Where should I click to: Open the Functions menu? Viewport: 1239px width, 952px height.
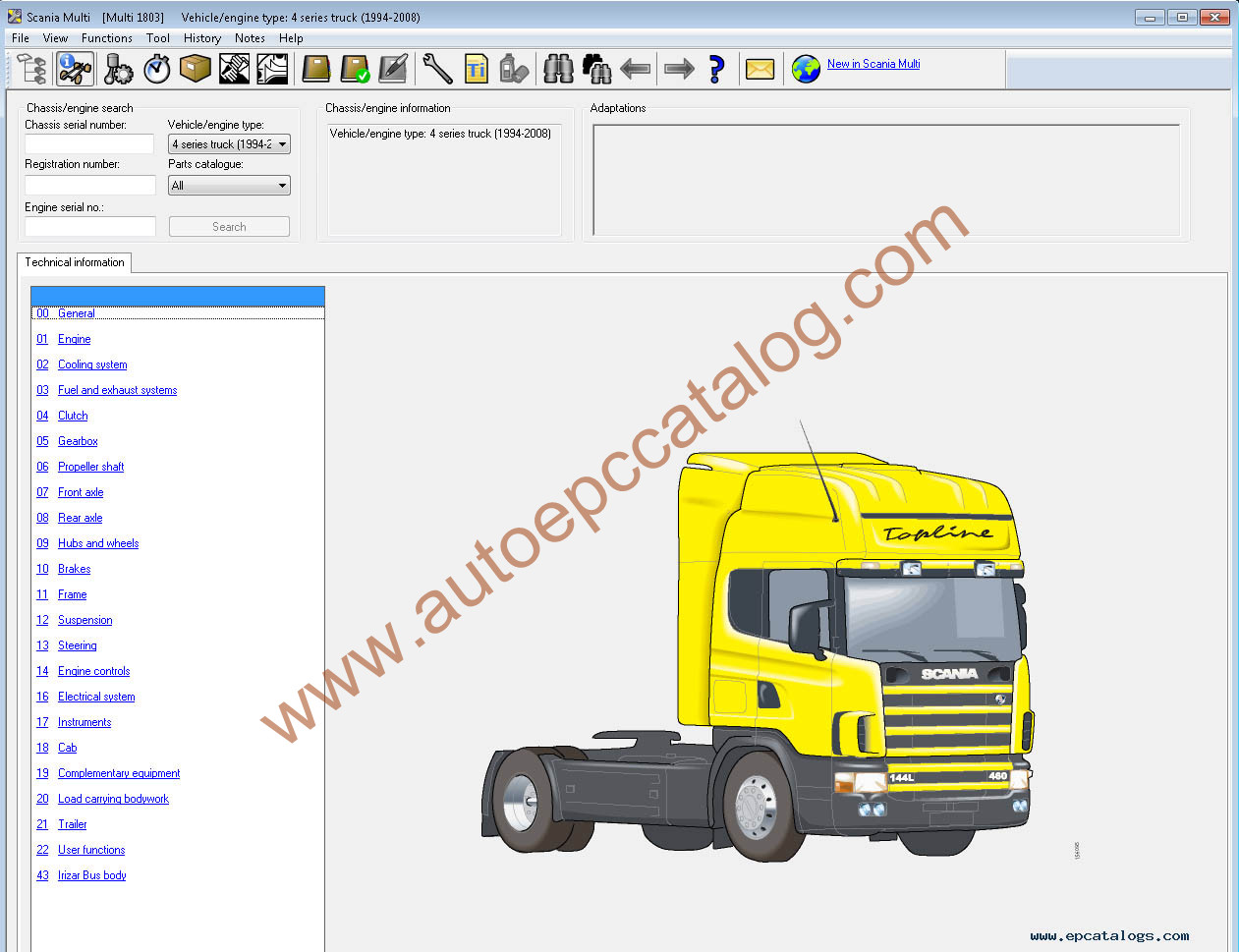[107, 38]
